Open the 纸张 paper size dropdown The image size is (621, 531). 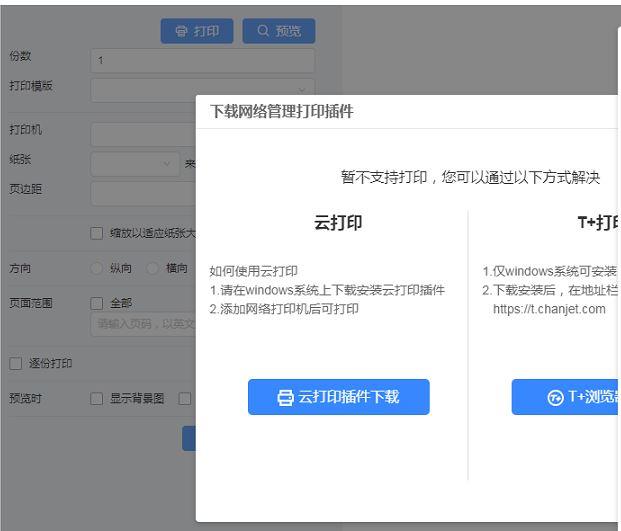click(x=135, y=164)
